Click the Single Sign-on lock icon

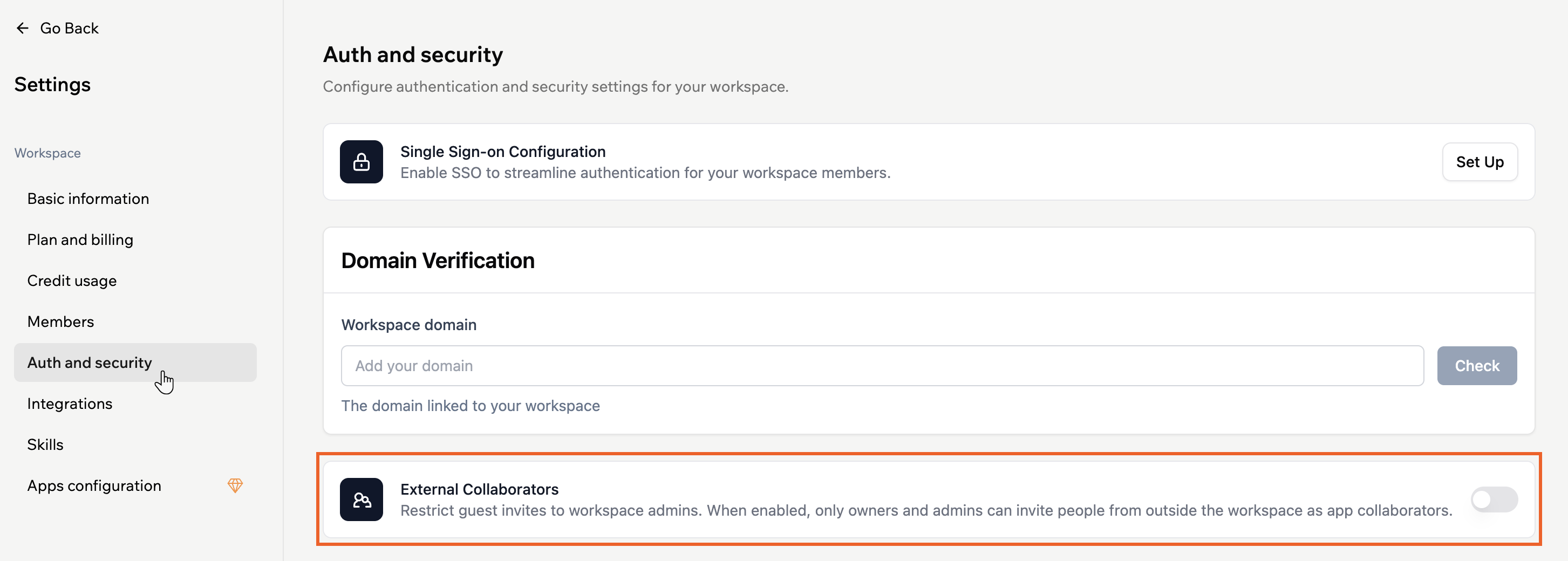coord(362,162)
